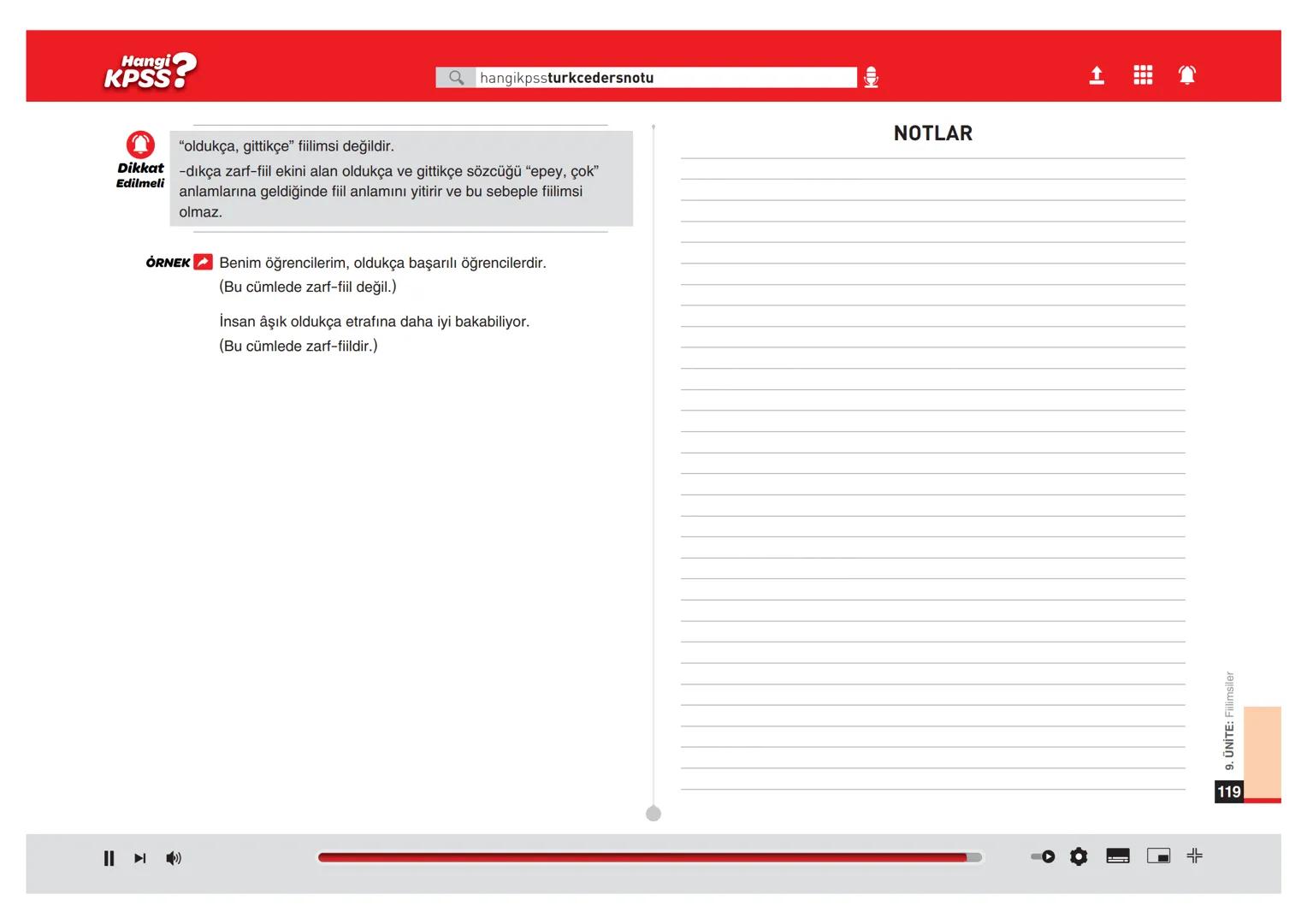Image resolution: width=1307 pixels, height=924 pixels.
Task: Activate voice search microphone
Action: (x=871, y=78)
